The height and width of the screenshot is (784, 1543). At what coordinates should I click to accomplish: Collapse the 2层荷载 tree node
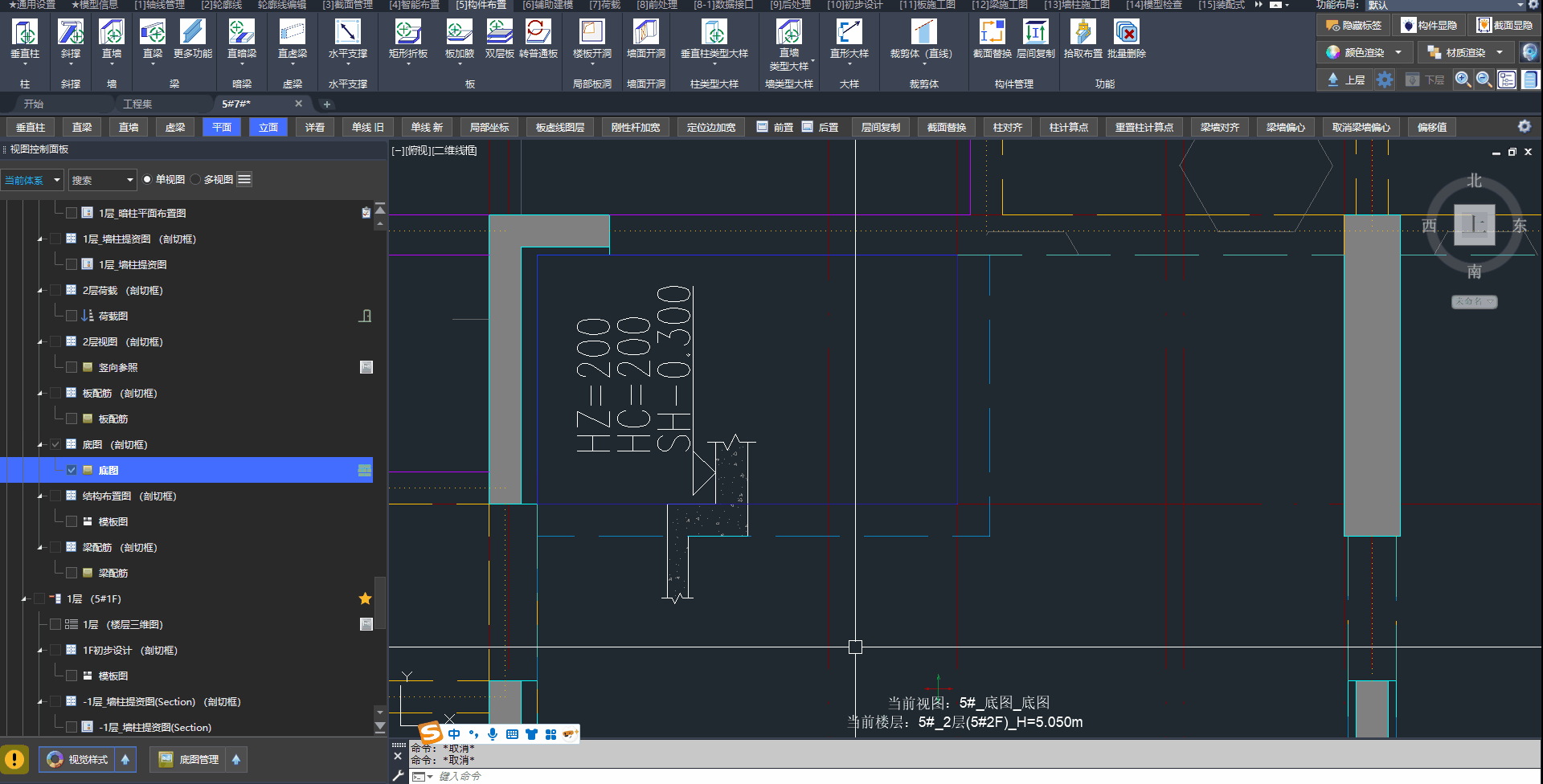(x=40, y=291)
